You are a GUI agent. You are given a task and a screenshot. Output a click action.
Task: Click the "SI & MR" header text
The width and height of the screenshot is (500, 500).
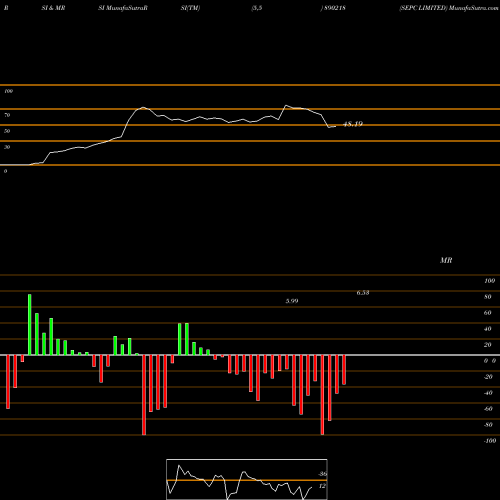(x=53, y=8)
